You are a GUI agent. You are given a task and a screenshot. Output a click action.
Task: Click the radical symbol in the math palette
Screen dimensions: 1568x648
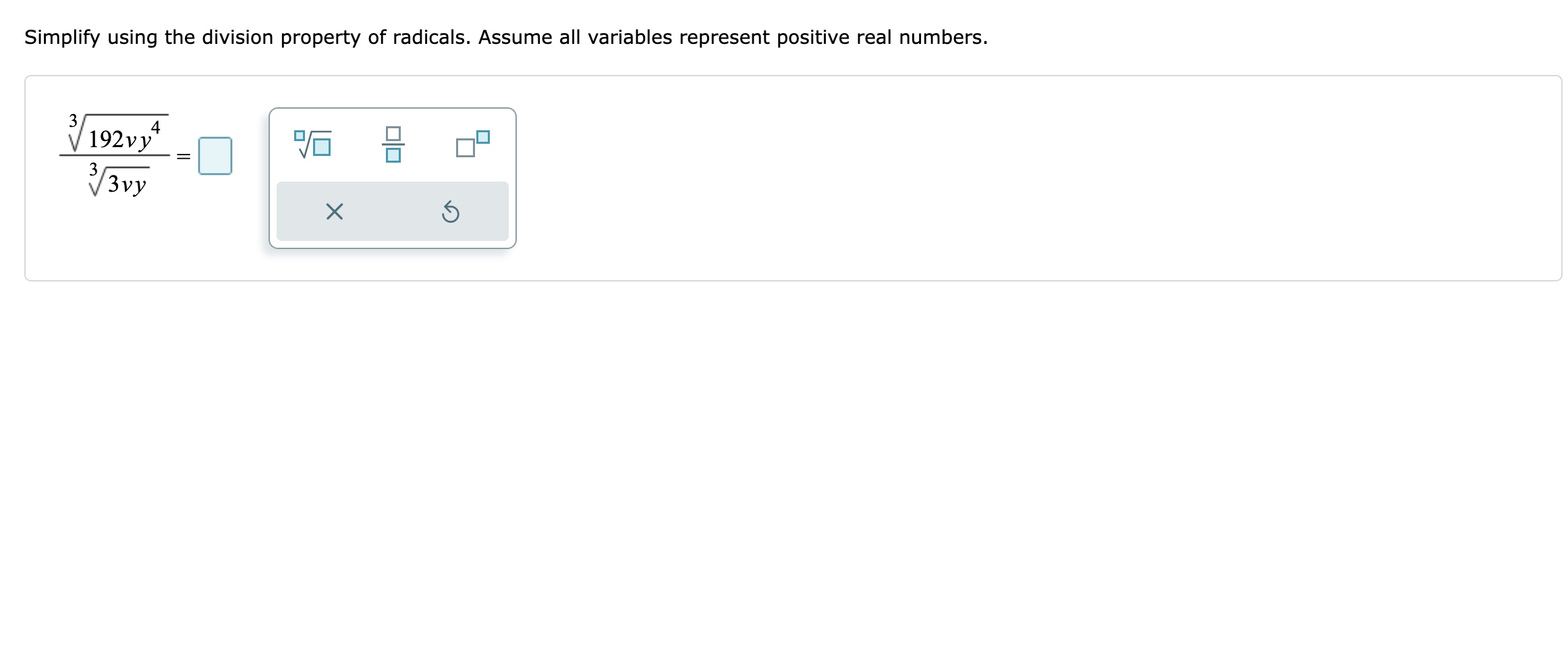[x=313, y=144]
